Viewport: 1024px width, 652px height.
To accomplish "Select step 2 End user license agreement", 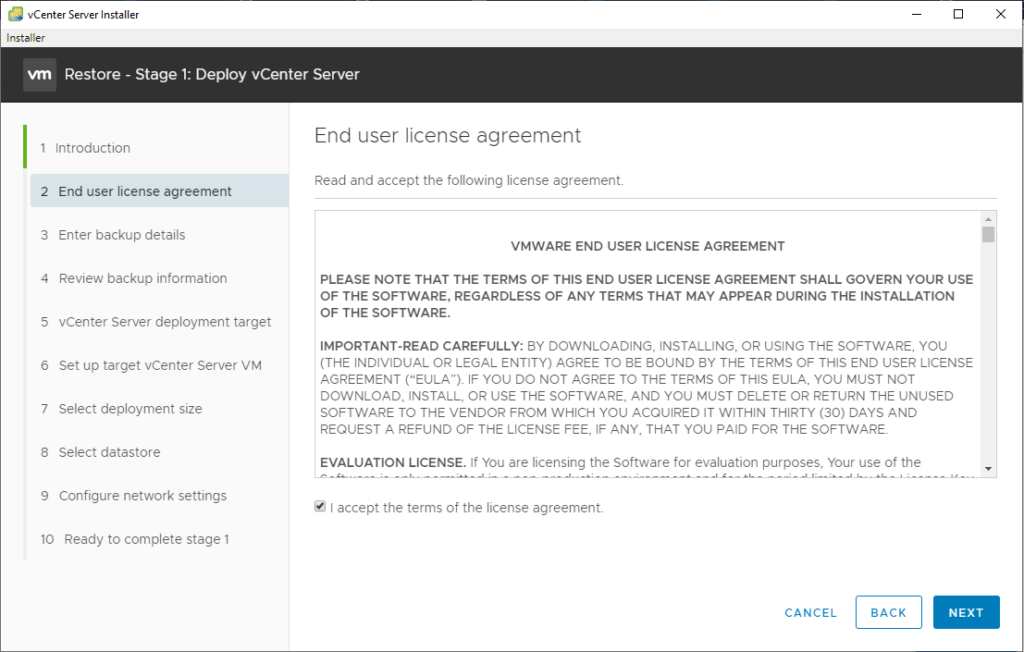I will (x=159, y=191).
